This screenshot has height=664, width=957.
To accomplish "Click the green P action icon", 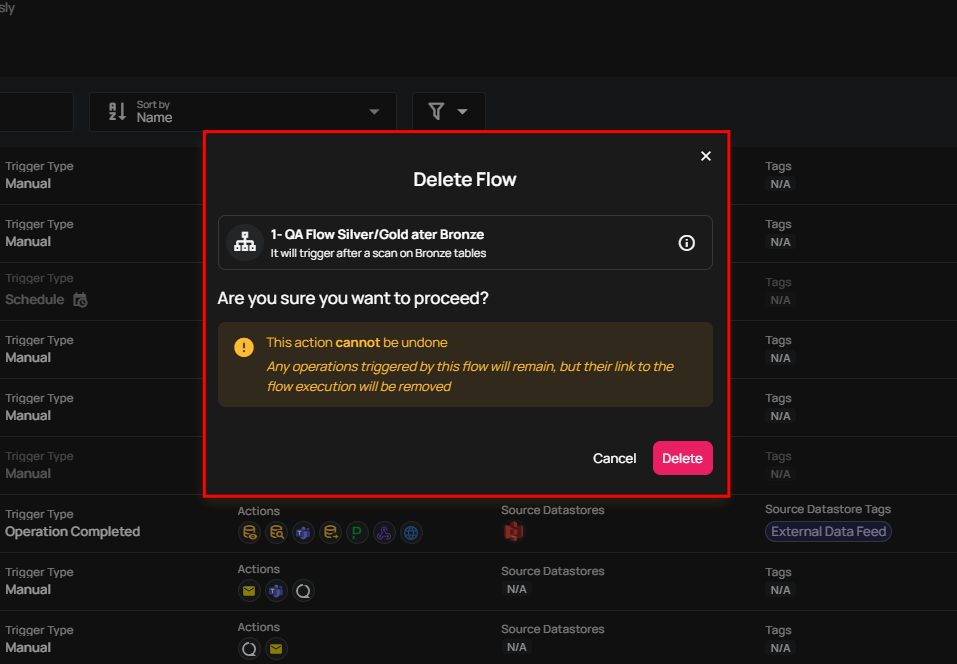I will [358, 533].
